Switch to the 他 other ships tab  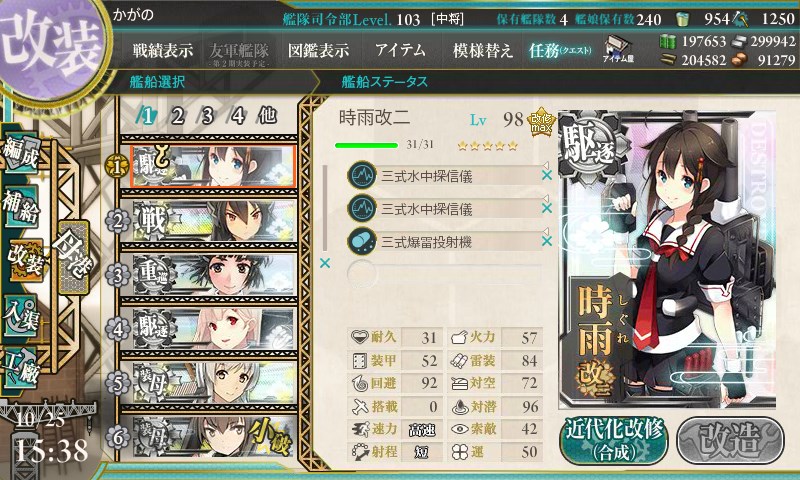point(267,116)
